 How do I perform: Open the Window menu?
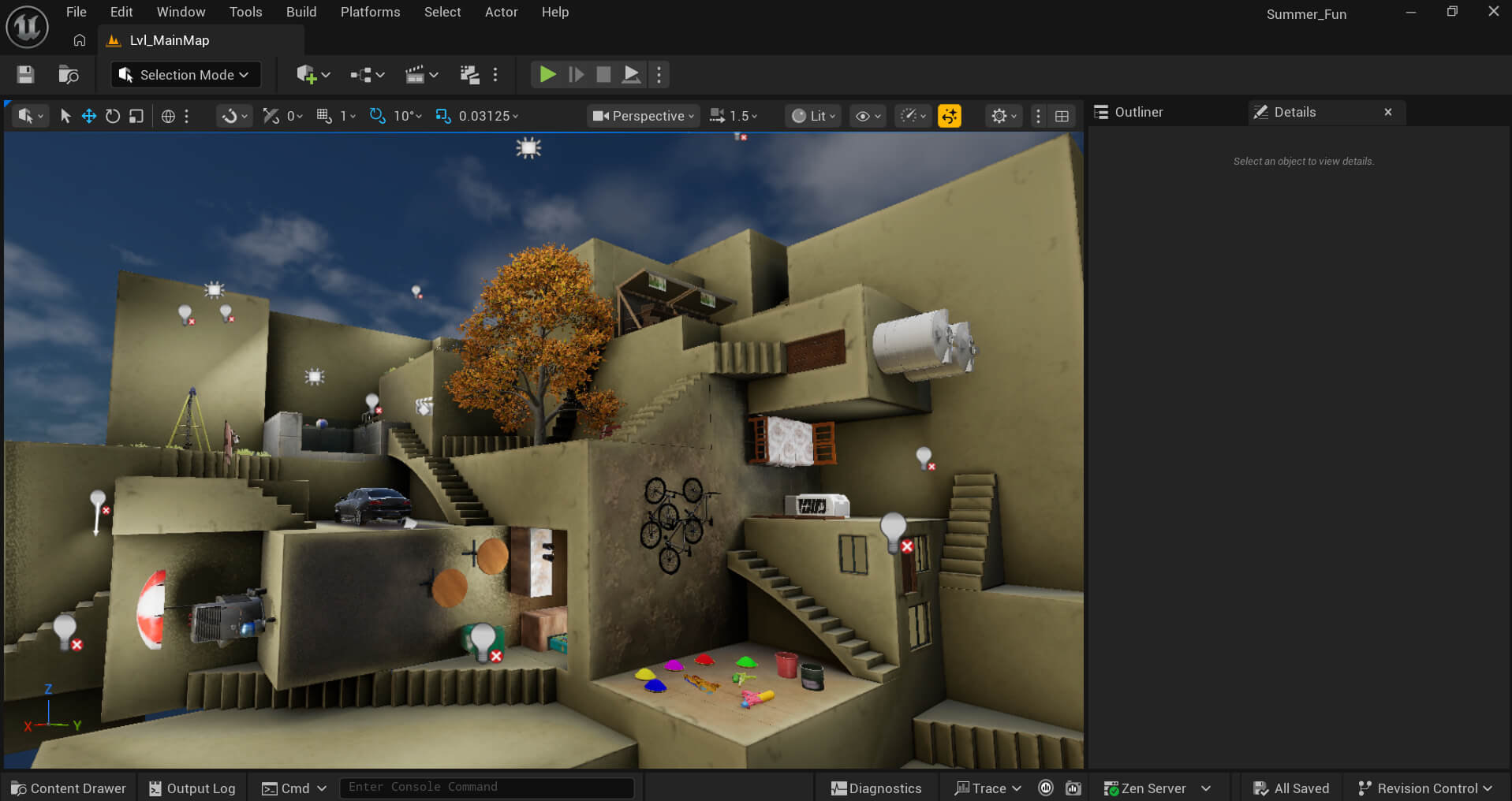pos(181,12)
